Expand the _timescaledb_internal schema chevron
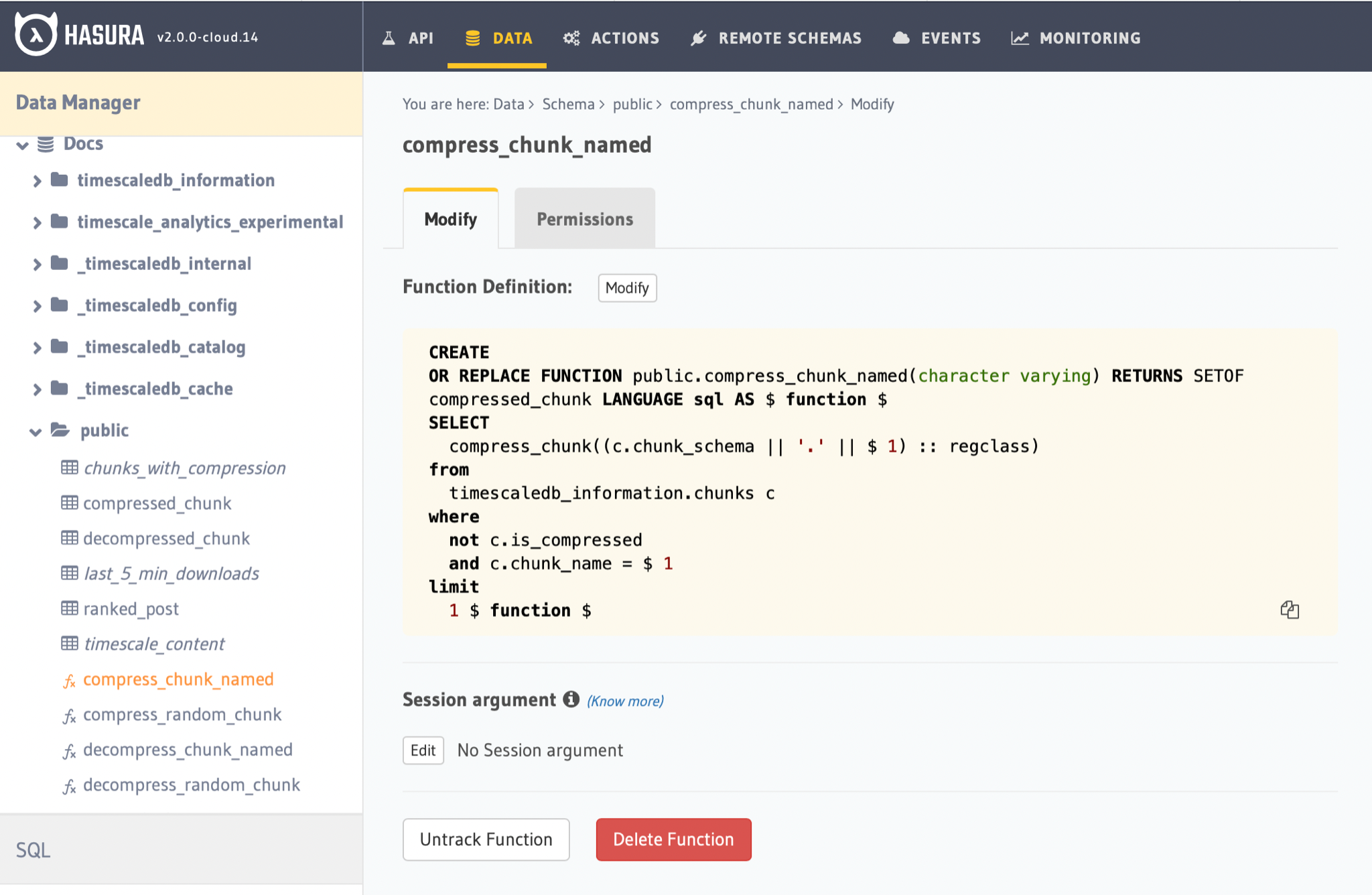Image resolution: width=1372 pixels, height=895 pixels. click(38, 265)
